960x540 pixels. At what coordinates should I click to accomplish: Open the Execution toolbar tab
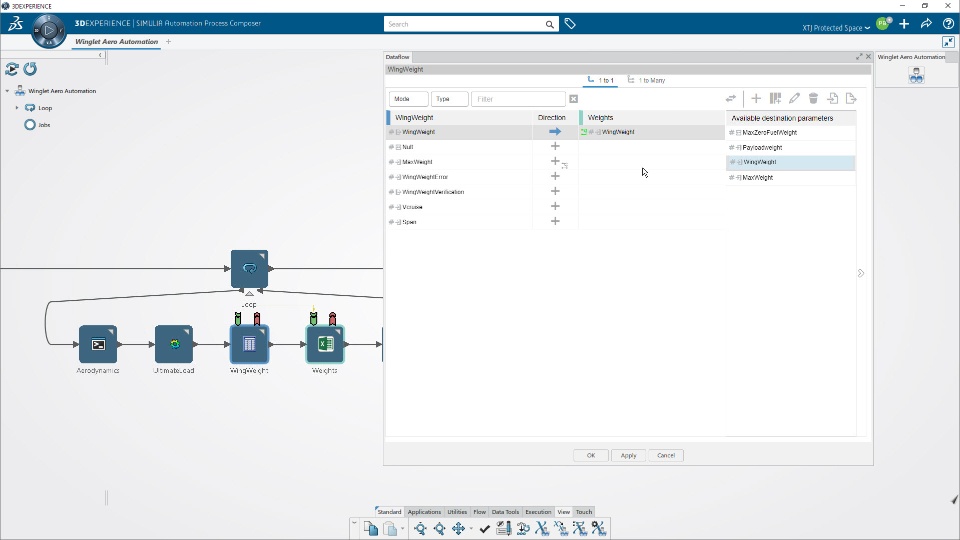tap(538, 512)
